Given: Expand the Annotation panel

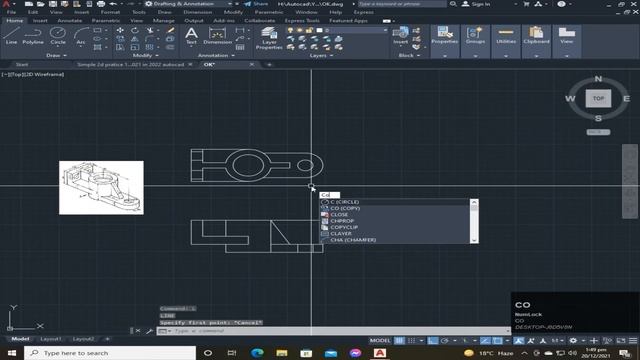Looking at the screenshot, I should [216, 55].
